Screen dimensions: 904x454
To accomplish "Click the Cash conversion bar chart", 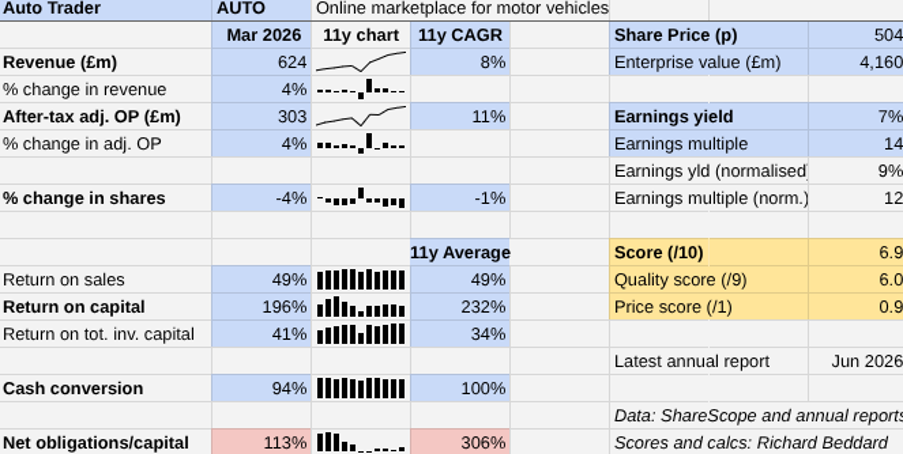I will 361,389.
